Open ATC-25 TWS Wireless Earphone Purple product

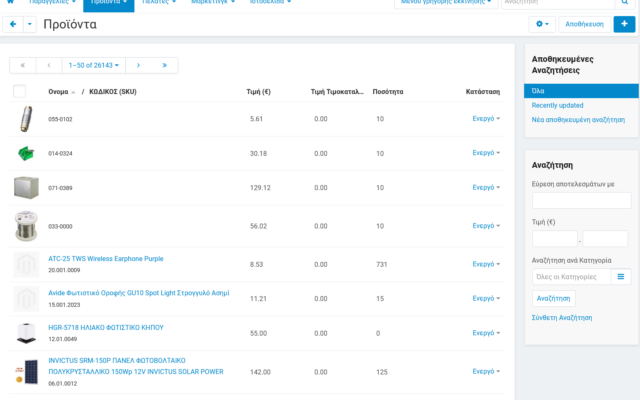(105, 258)
